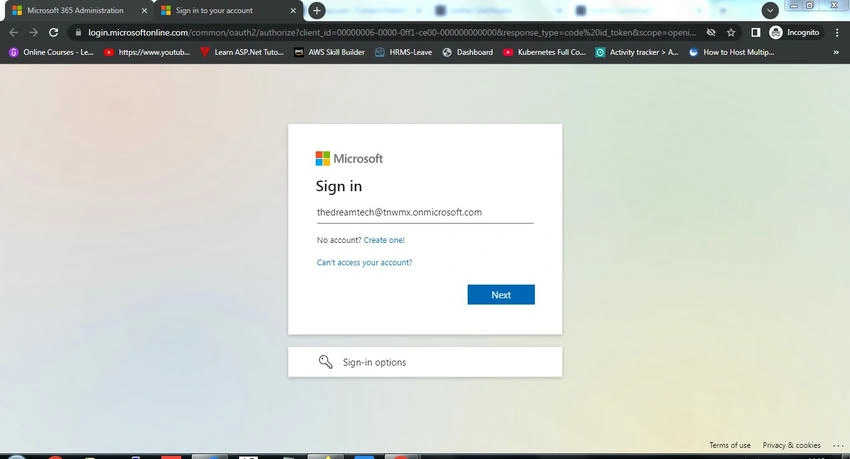The height and width of the screenshot is (459, 850).
Task: Open Terms of use link
Action: pyautogui.click(x=730, y=445)
